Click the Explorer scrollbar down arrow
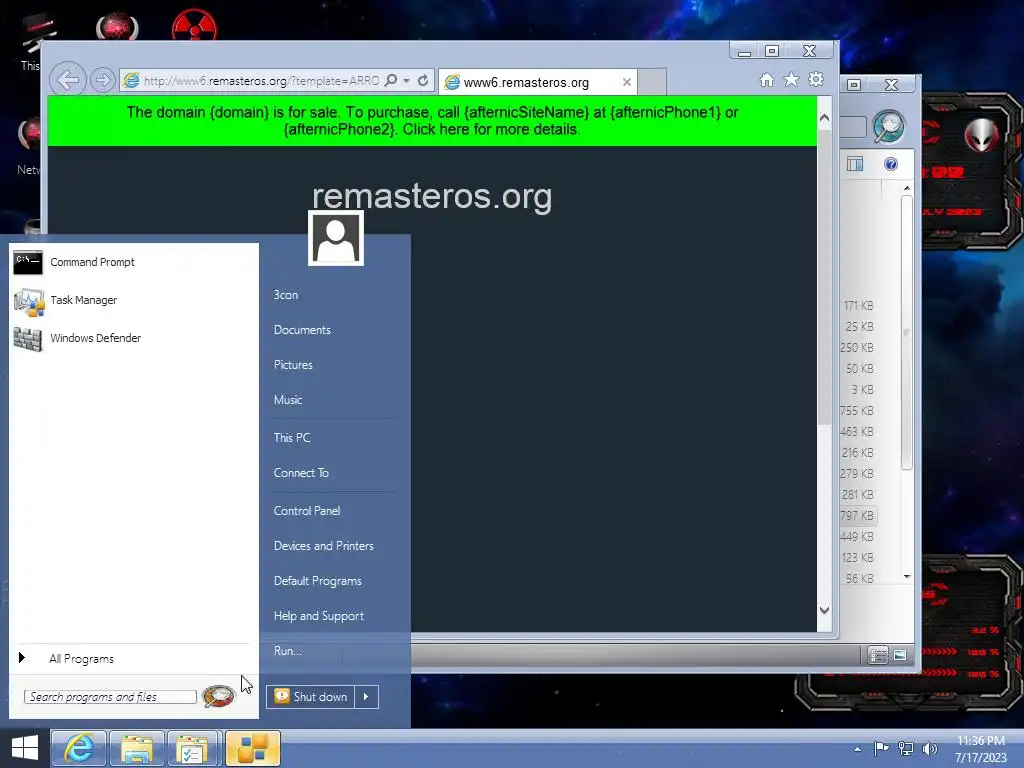Image resolution: width=1024 pixels, height=768 pixels. coord(906,576)
